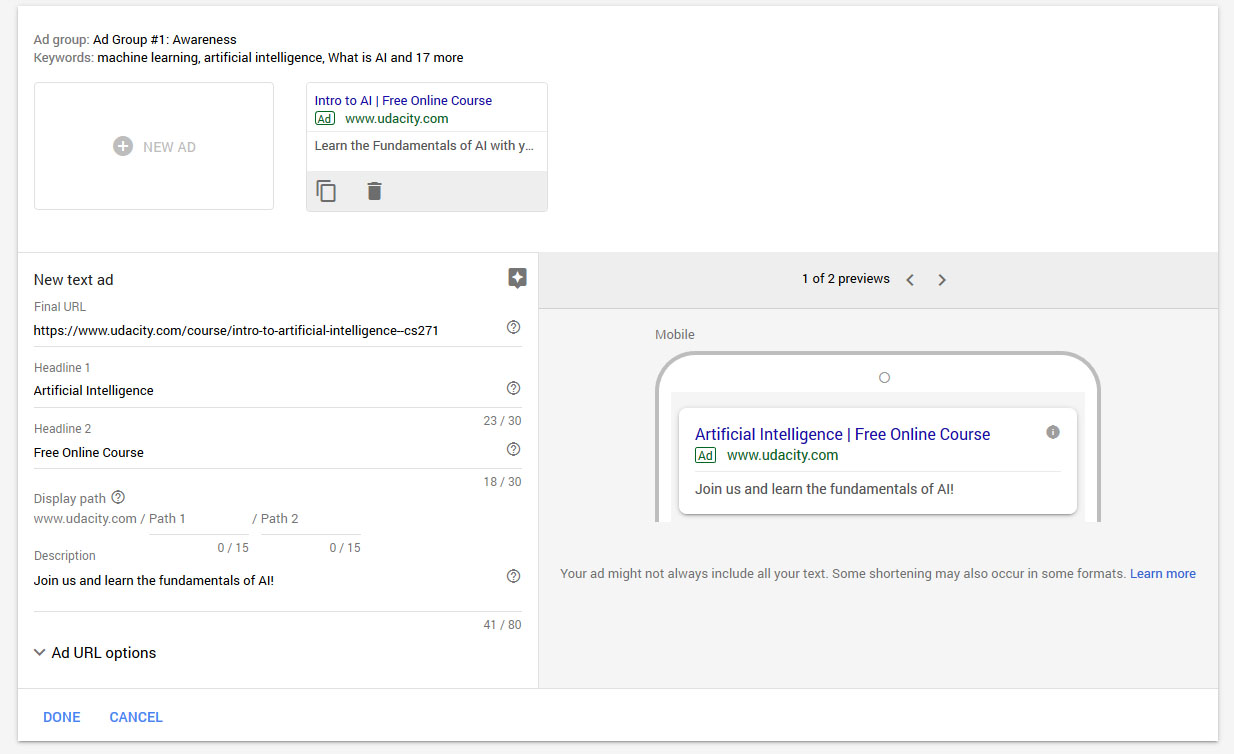Click Ad Group #1: Awareness text

[165, 40]
